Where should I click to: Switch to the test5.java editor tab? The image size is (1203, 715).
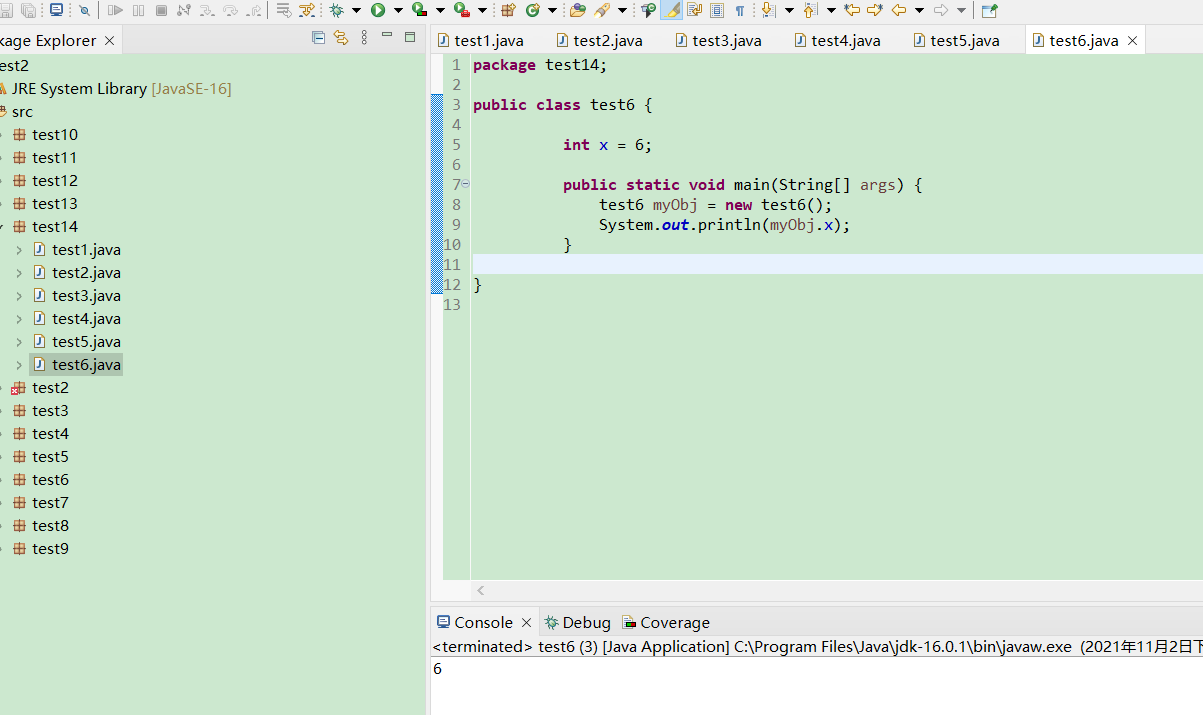click(x=956, y=40)
